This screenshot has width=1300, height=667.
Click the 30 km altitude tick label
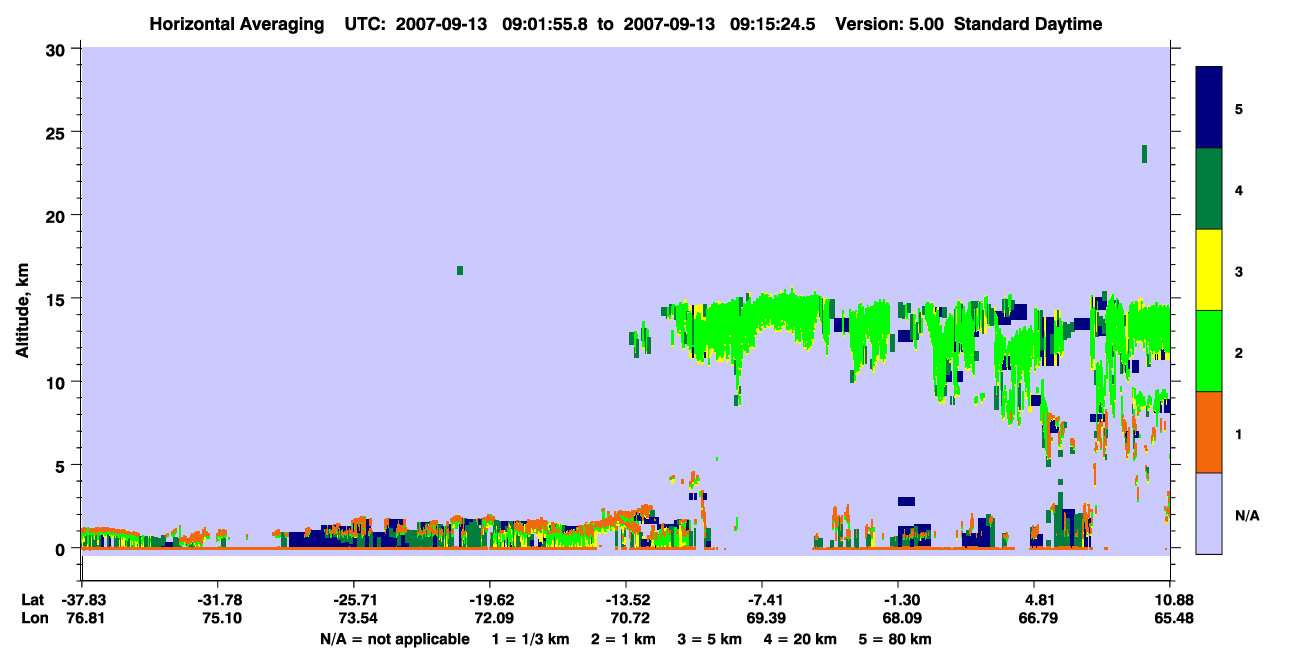pos(58,49)
